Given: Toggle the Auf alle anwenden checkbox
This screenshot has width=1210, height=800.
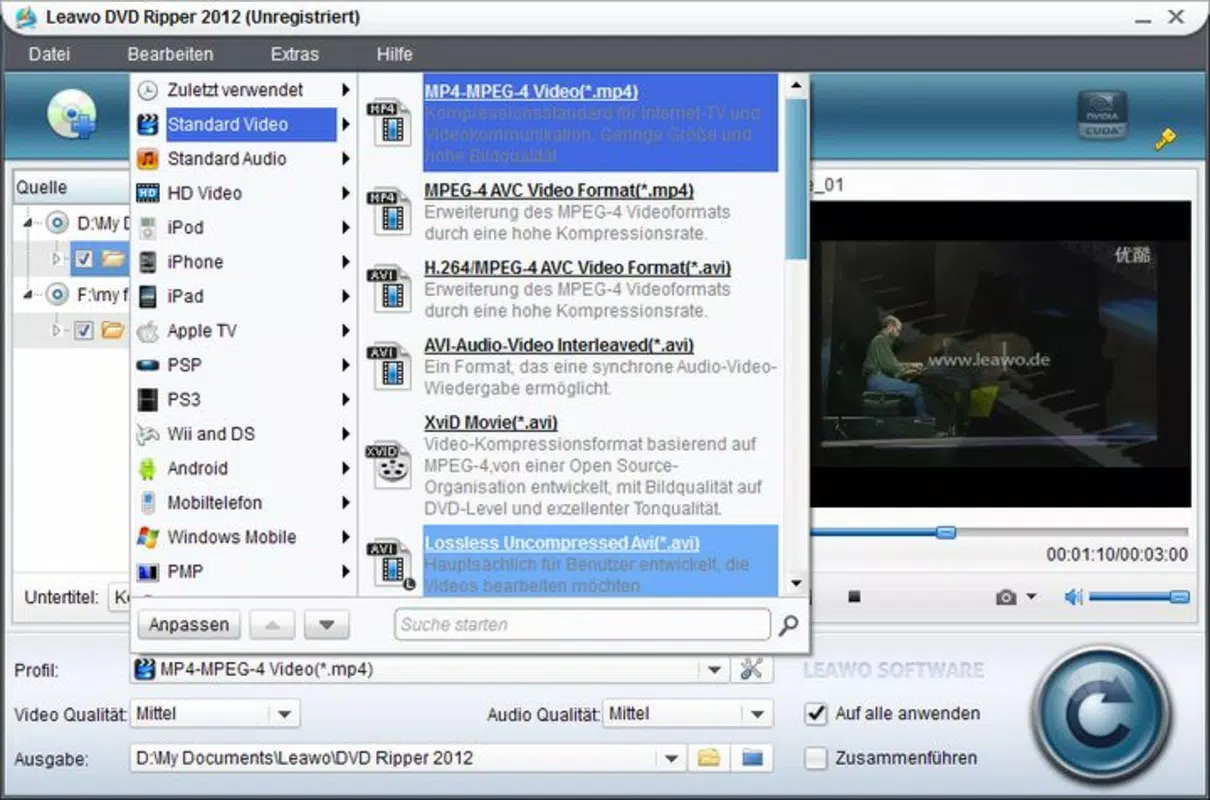Looking at the screenshot, I should click(x=817, y=714).
